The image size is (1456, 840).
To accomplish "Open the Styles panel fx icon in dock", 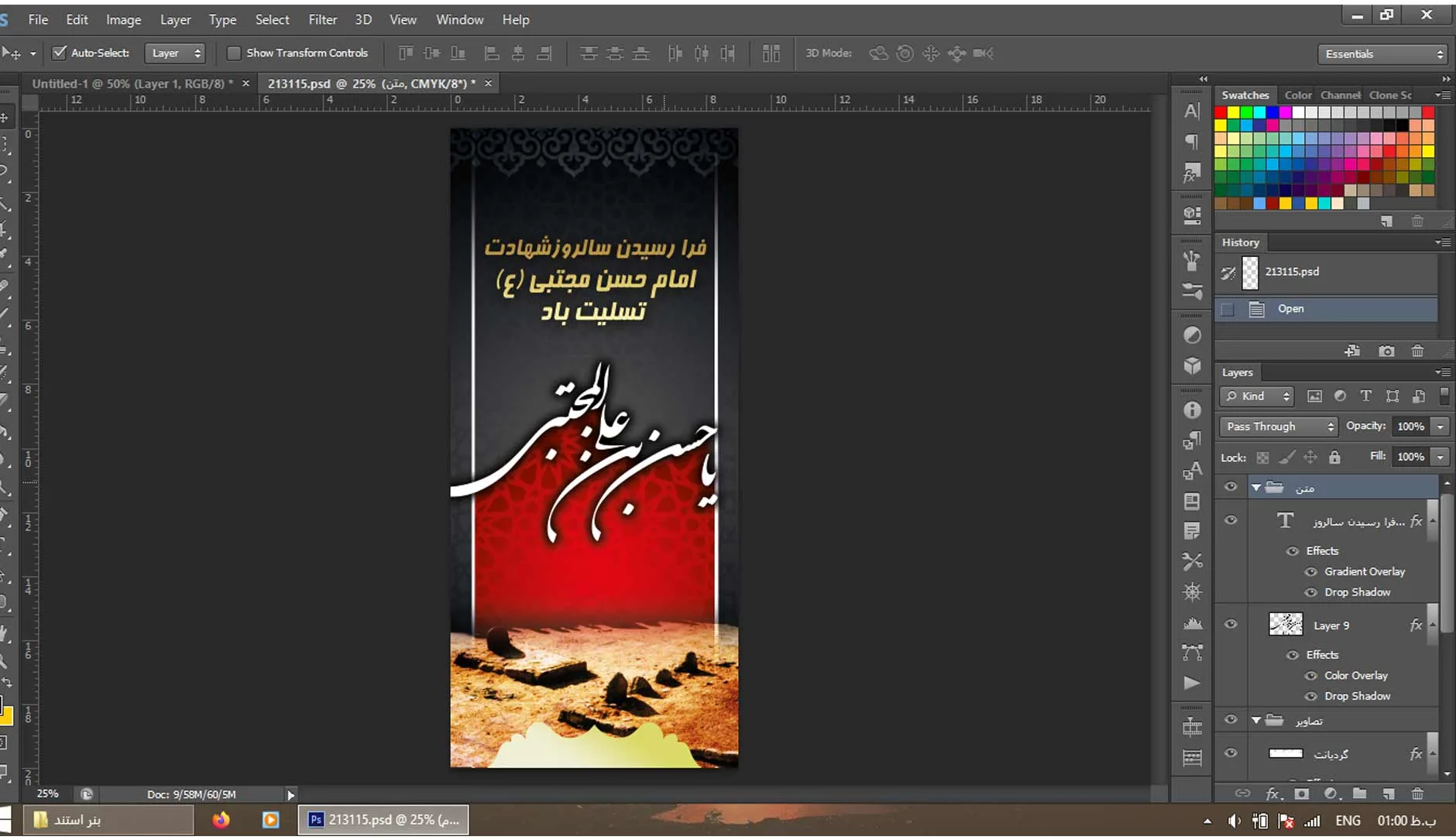I will 1192,173.
